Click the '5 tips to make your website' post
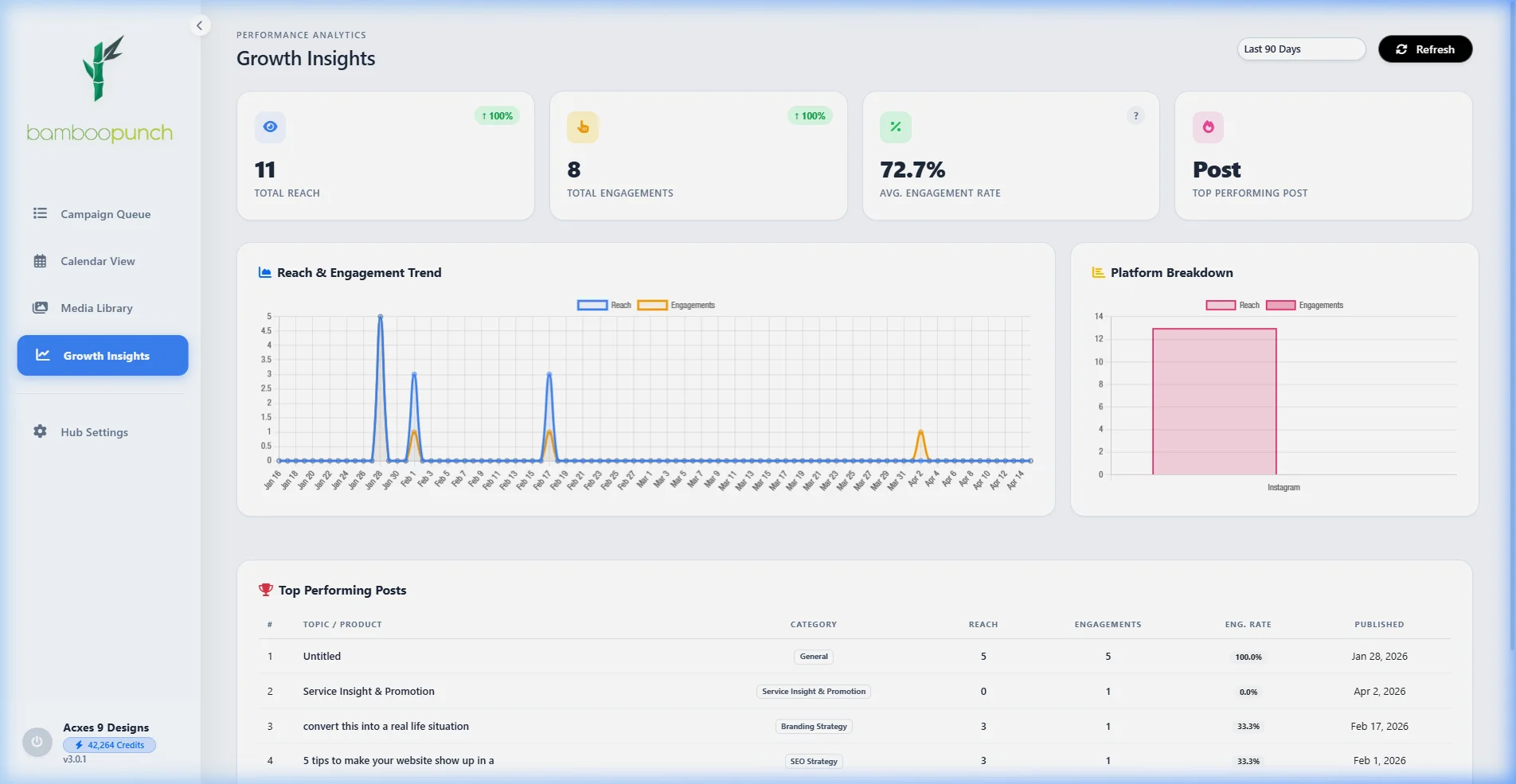The image size is (1516, 784). click(398, 761)
